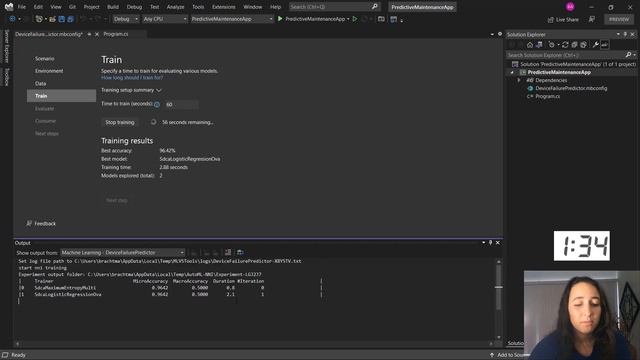Click the feedback icon beside Feedback label
Screen dimensions: 640x360
[x=29, y=223]
